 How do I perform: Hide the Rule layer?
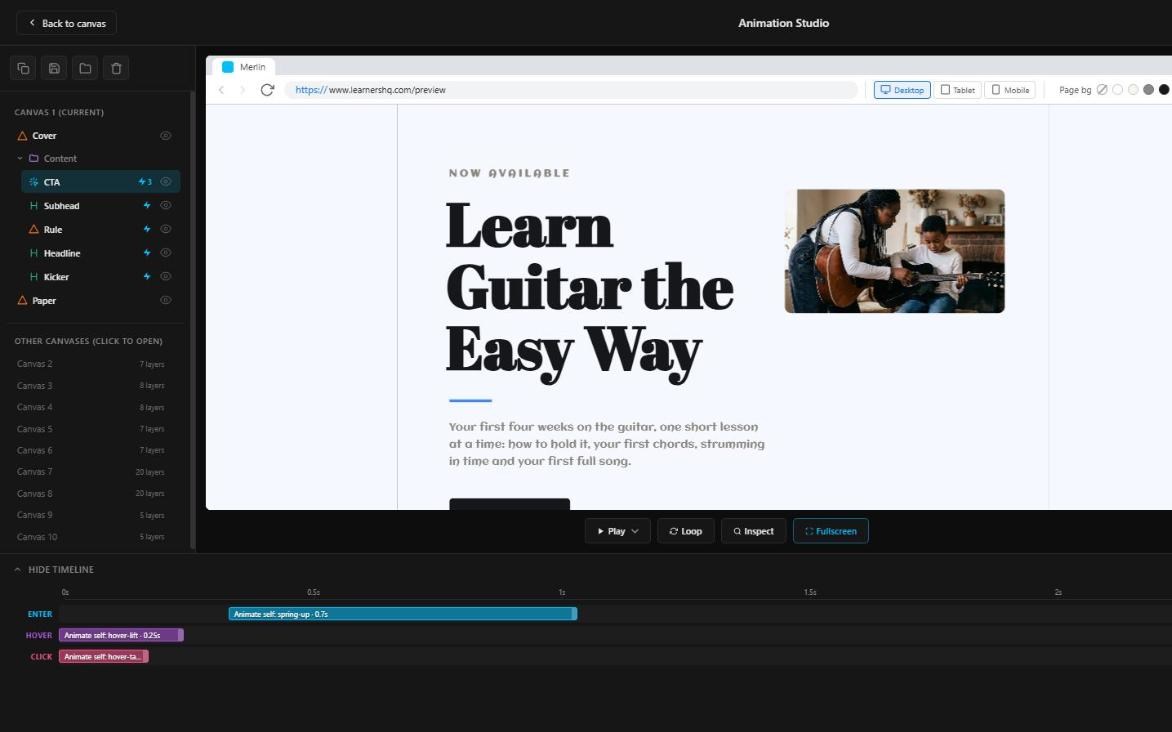[x=166, y=230]
